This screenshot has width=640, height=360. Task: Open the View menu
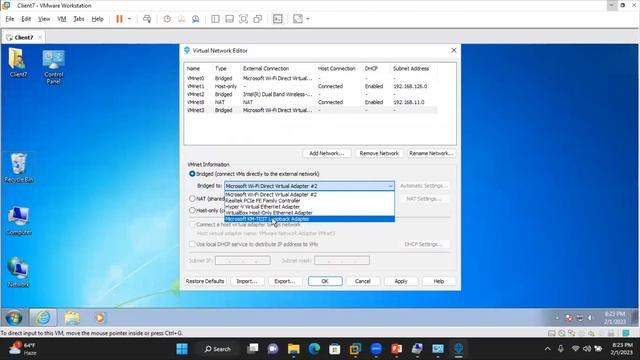(x=44, y=19)
